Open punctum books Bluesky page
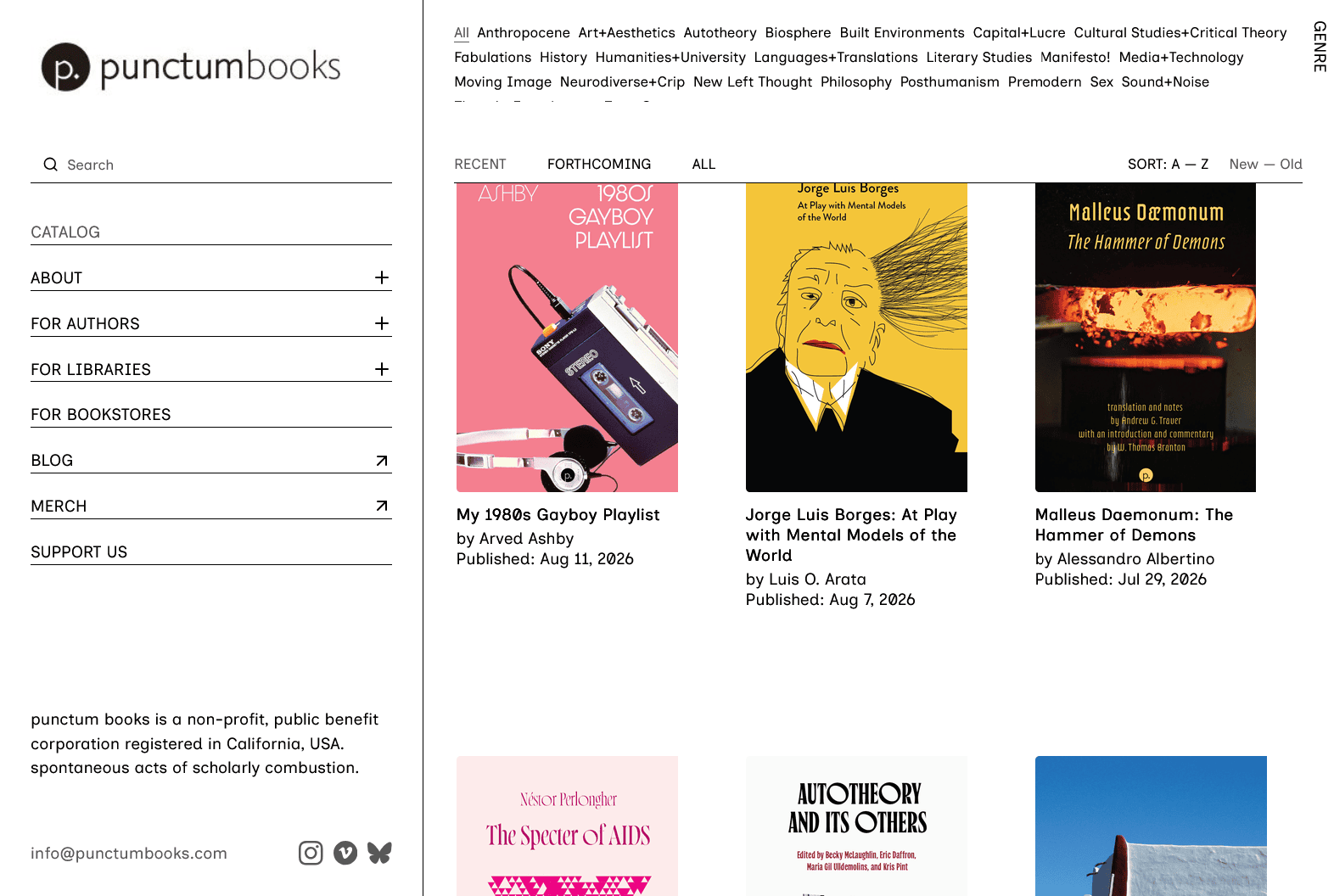 tap(379, 853)
